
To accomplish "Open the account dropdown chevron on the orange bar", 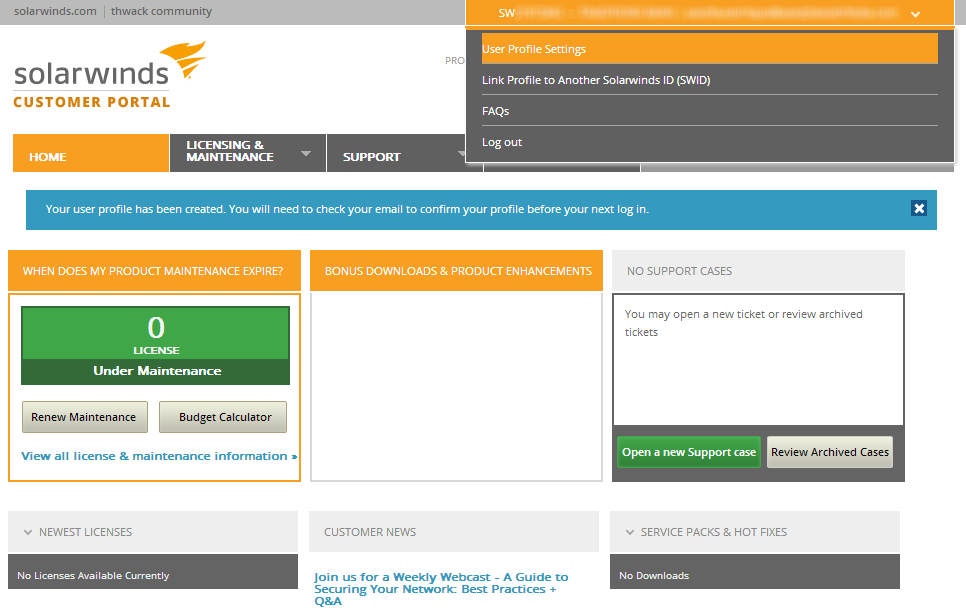I will [x=915, y=14].
